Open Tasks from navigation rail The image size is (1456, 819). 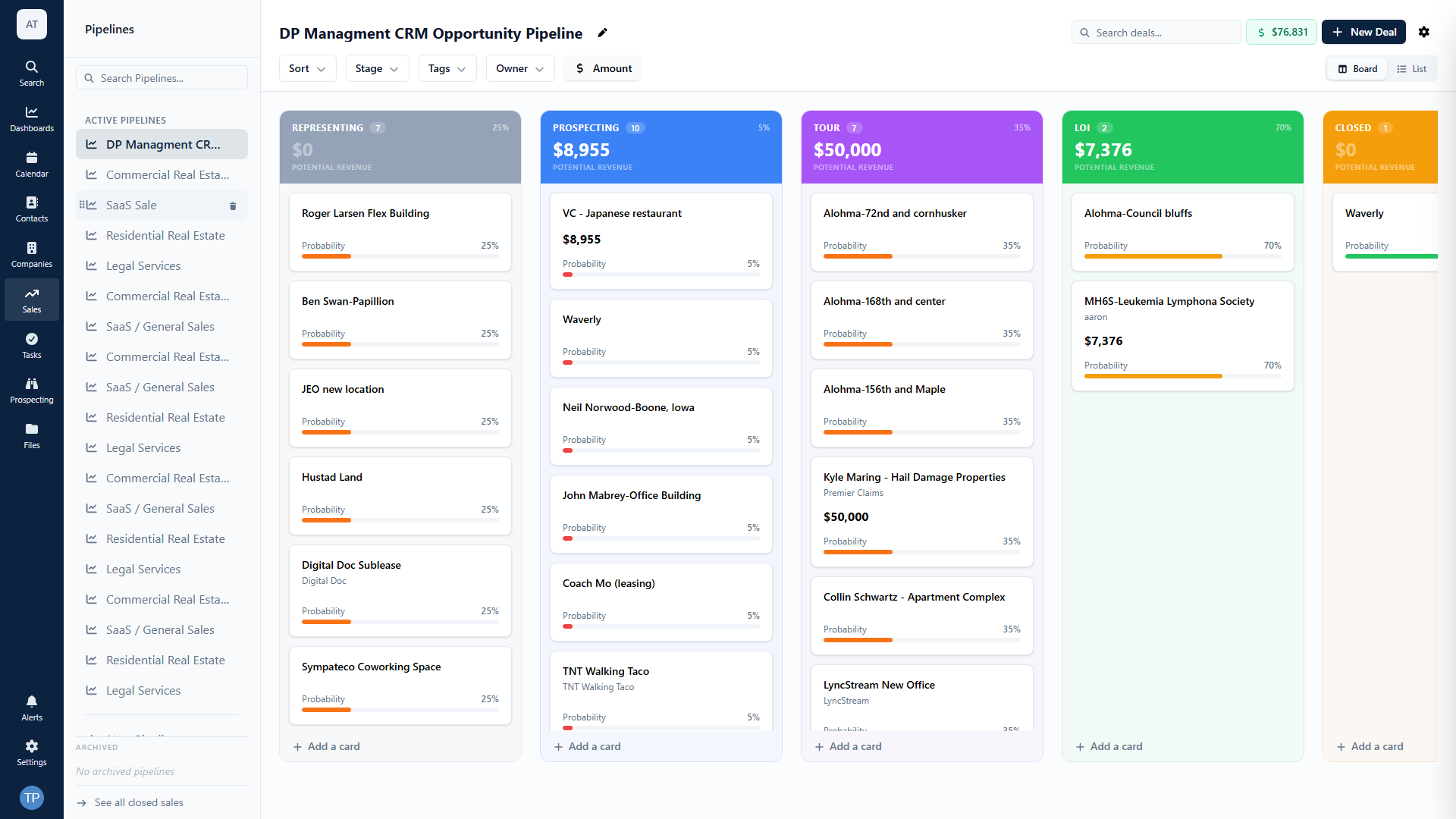coord(31,346)
